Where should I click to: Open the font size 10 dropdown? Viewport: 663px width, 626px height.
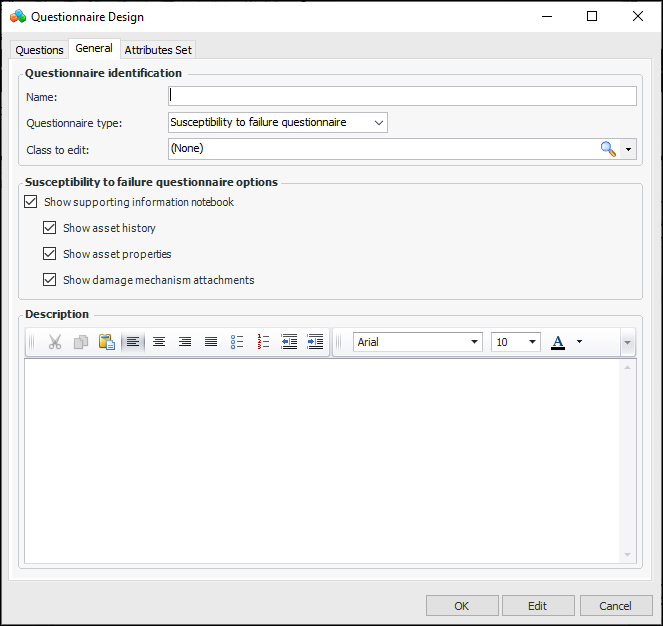(x=532, y=342)
